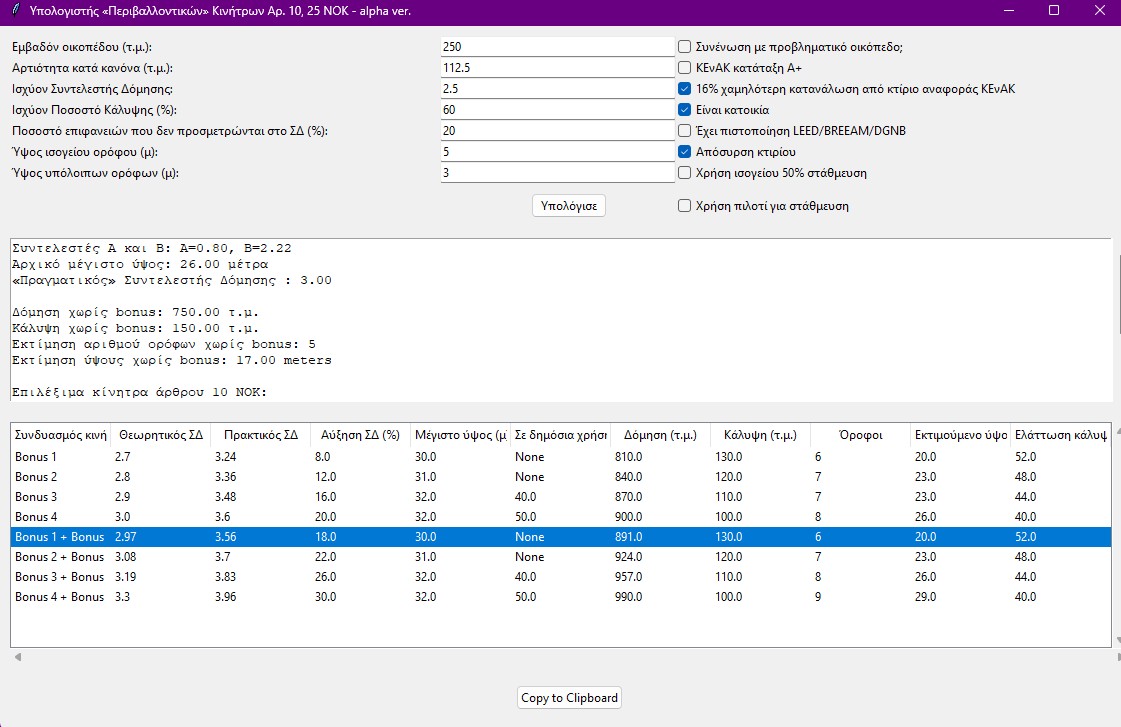1121x727 pixels.
Task: Check 'Χρήση πιλοτί για στάθμευση' option
Action: point(684,206)
